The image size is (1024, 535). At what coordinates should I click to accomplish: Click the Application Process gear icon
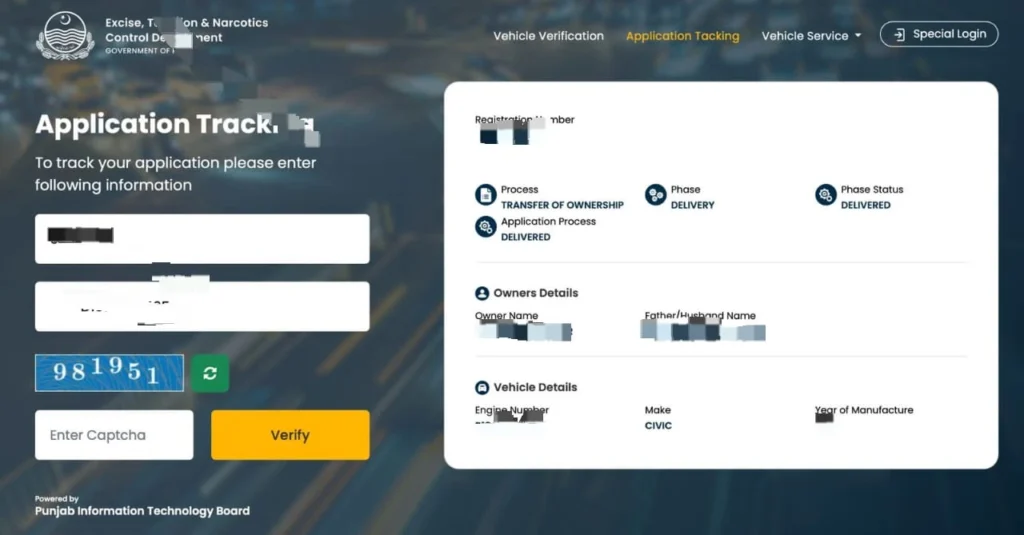485,227
